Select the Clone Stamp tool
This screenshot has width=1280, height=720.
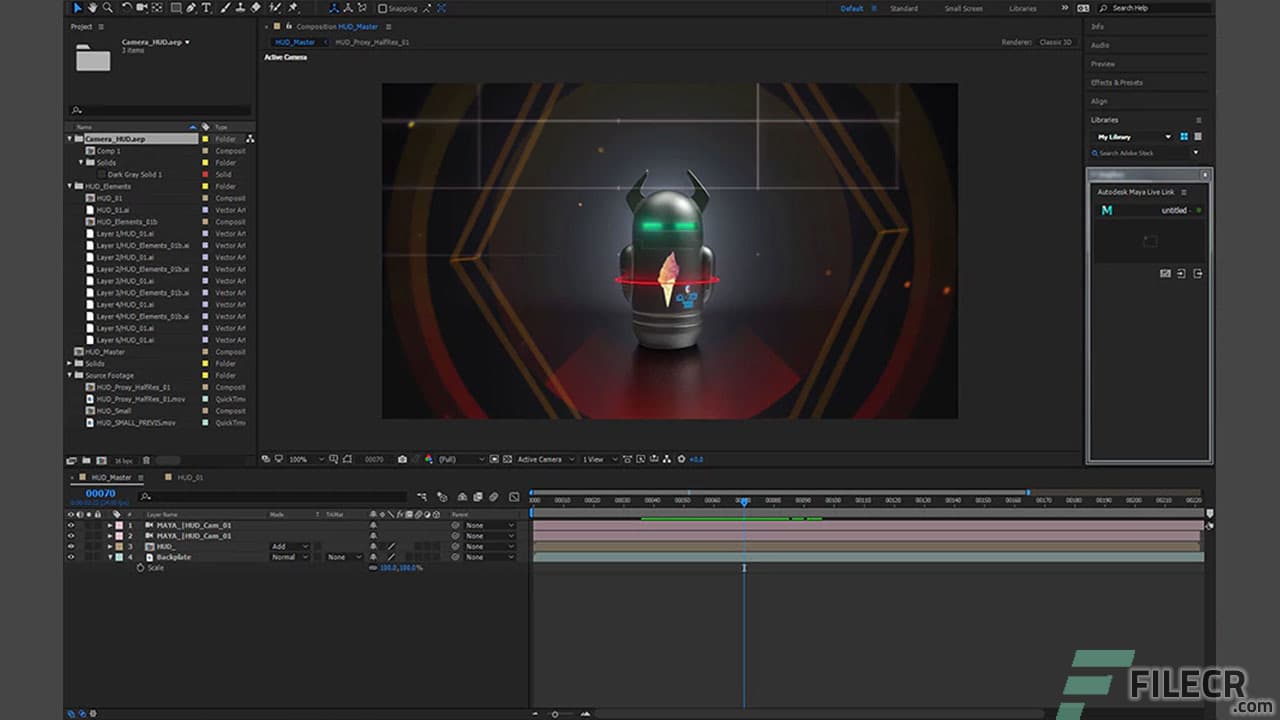coord(242,8)
